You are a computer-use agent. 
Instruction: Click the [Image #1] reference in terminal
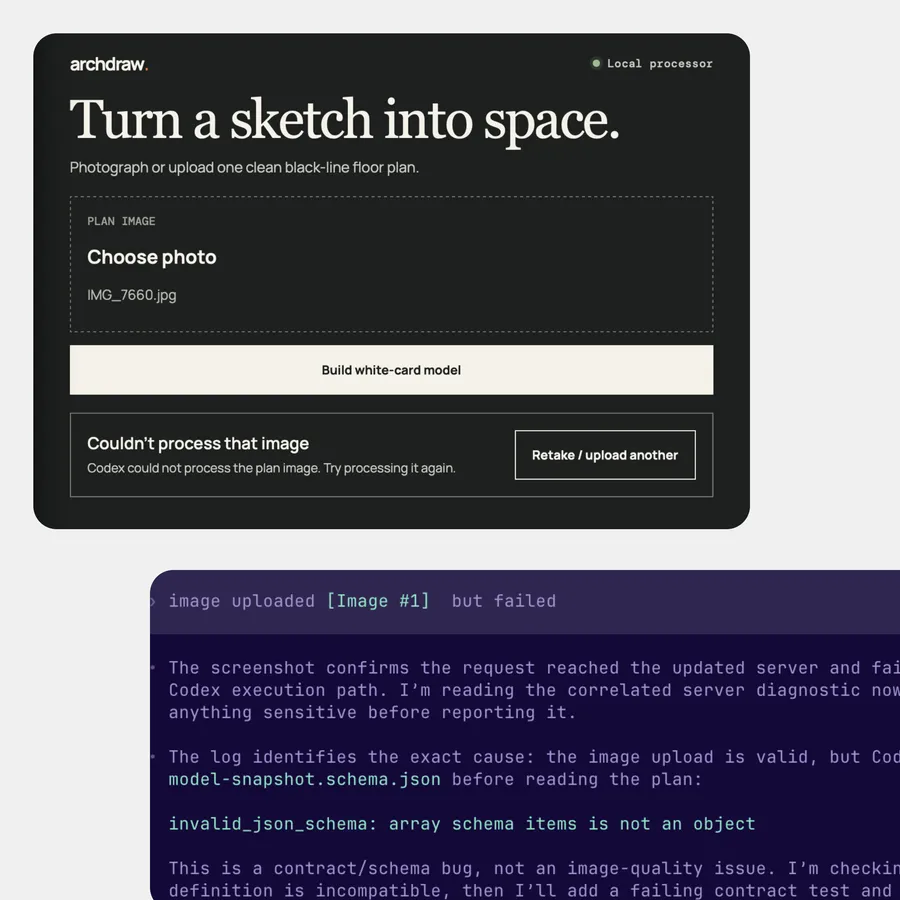click(x=378, y=601)
